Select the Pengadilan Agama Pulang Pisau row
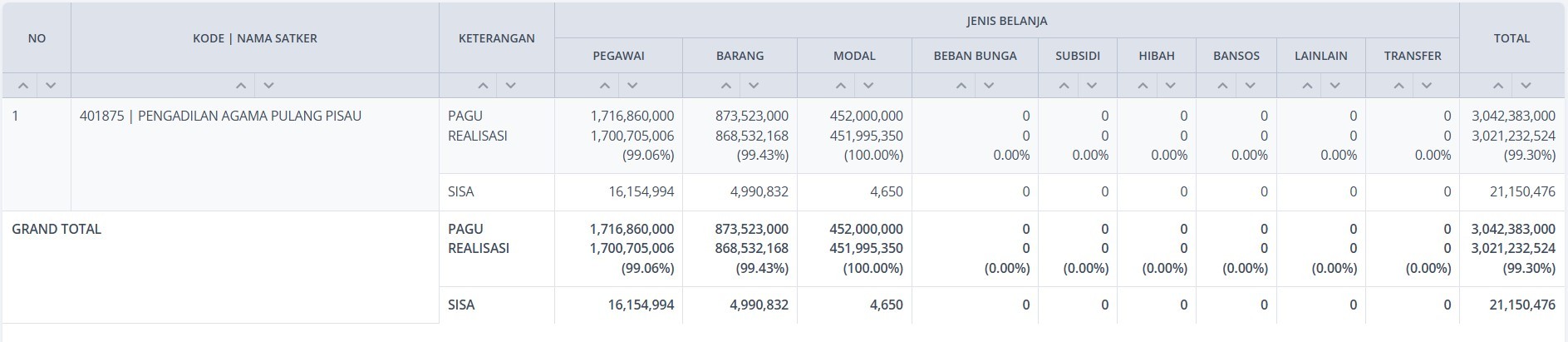This screenshot has height=342, width=1568. 220,116
